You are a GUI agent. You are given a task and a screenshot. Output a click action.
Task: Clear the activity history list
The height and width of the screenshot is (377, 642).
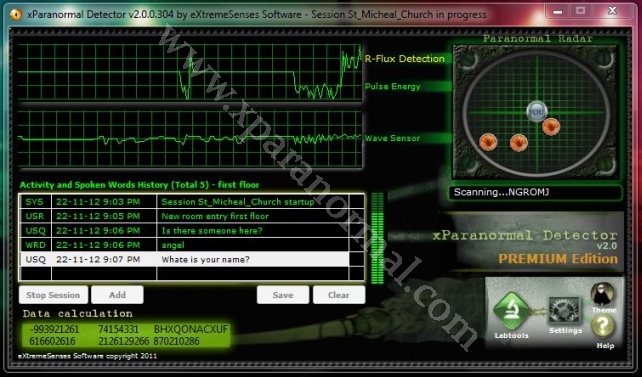[x=339, y=295]
